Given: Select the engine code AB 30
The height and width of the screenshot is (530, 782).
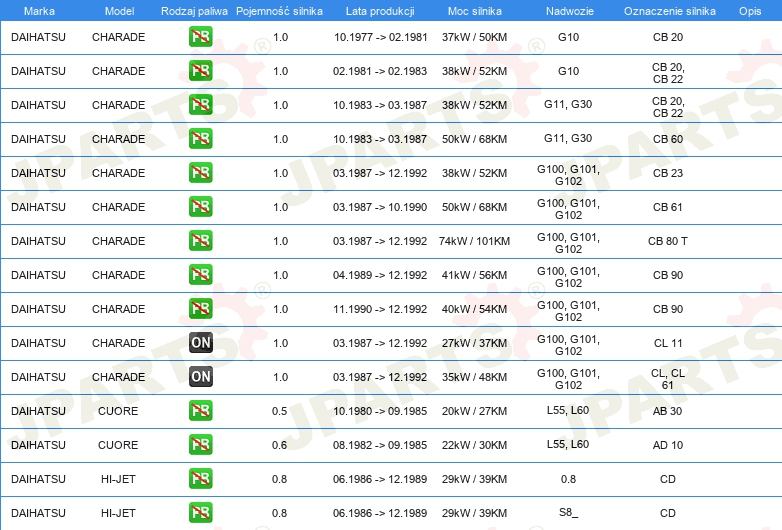Looking at the screenshot, I should pyautogui.click(x=668, y=411).
